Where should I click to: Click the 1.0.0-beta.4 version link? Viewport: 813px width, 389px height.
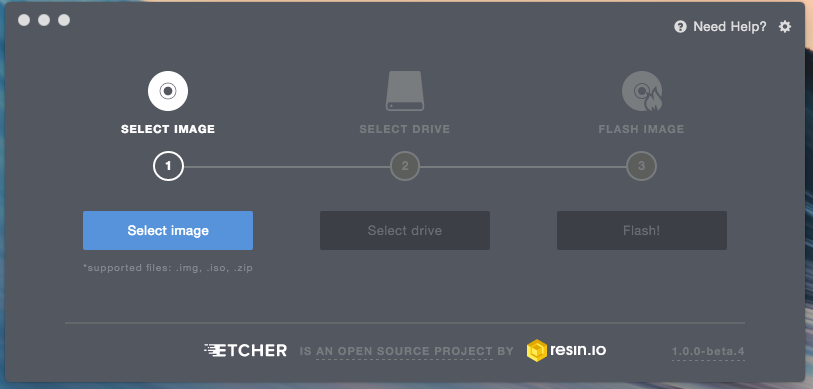pos(708,352)
